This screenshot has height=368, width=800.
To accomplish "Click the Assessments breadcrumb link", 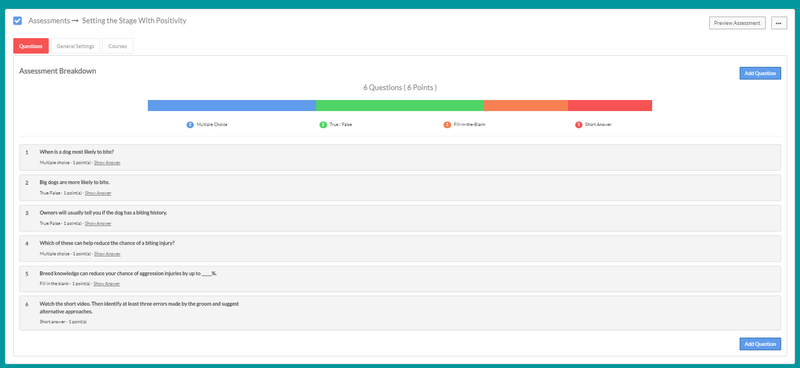I will 49,21.
